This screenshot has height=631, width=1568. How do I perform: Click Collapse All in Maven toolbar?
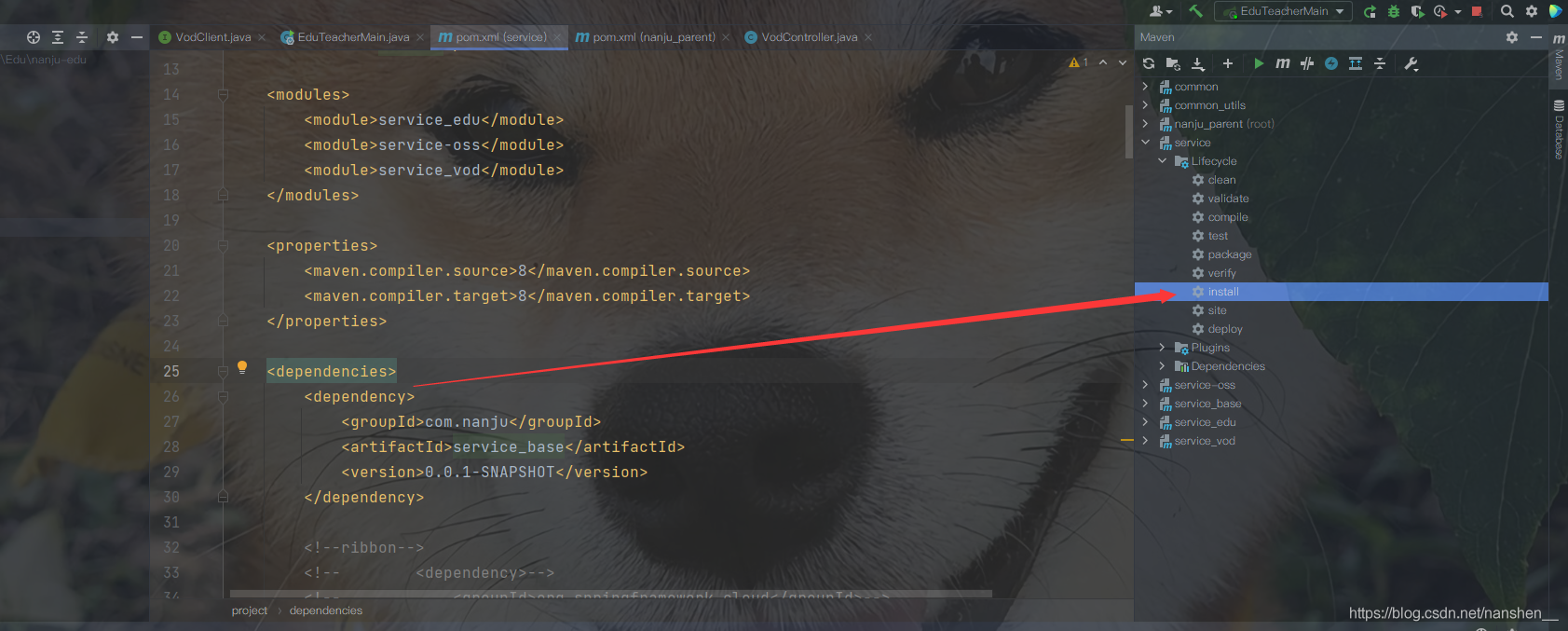[x=1380, y=63]
